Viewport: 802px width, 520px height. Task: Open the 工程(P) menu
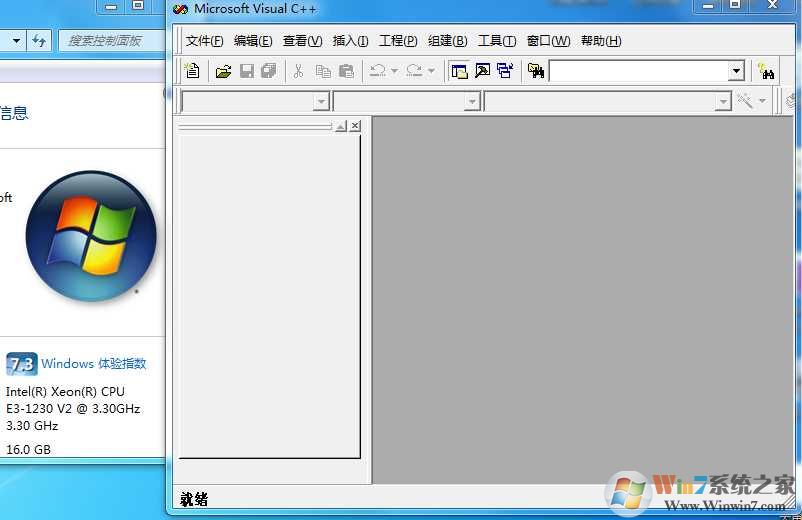coord(398,41)
